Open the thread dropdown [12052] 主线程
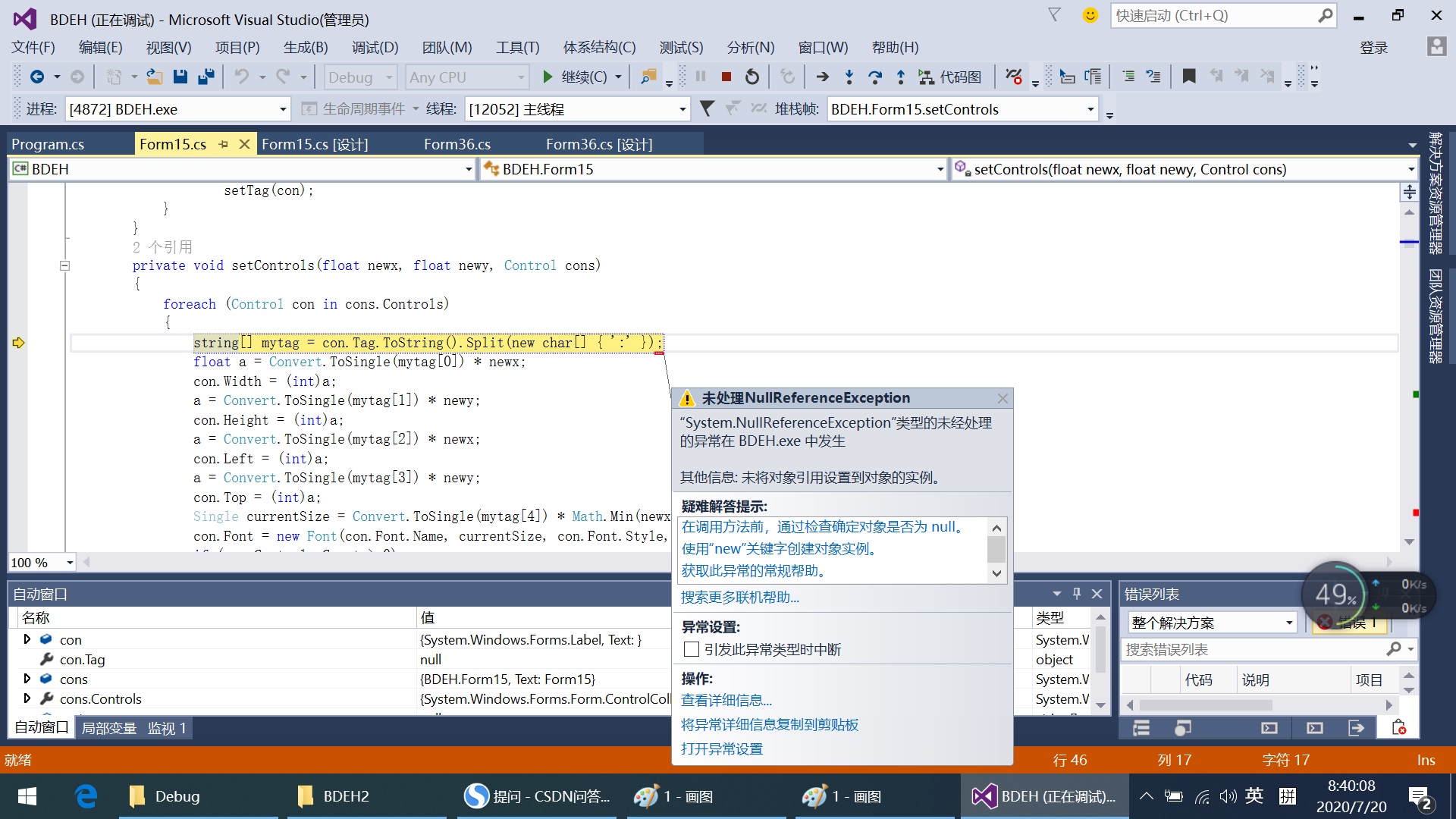 point(577,109)
